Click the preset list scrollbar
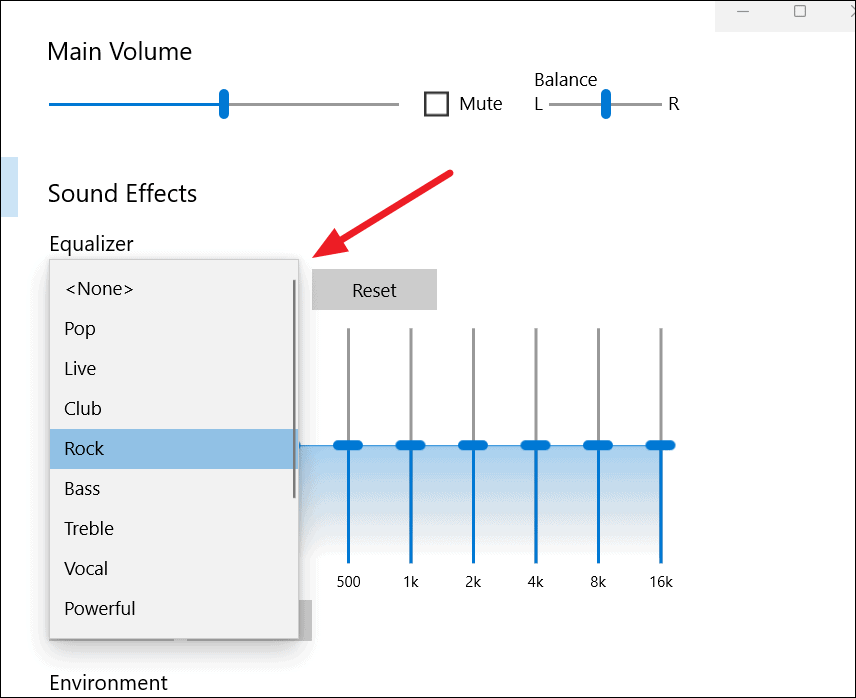Viewport: 856px width, 698px height. 294,389
